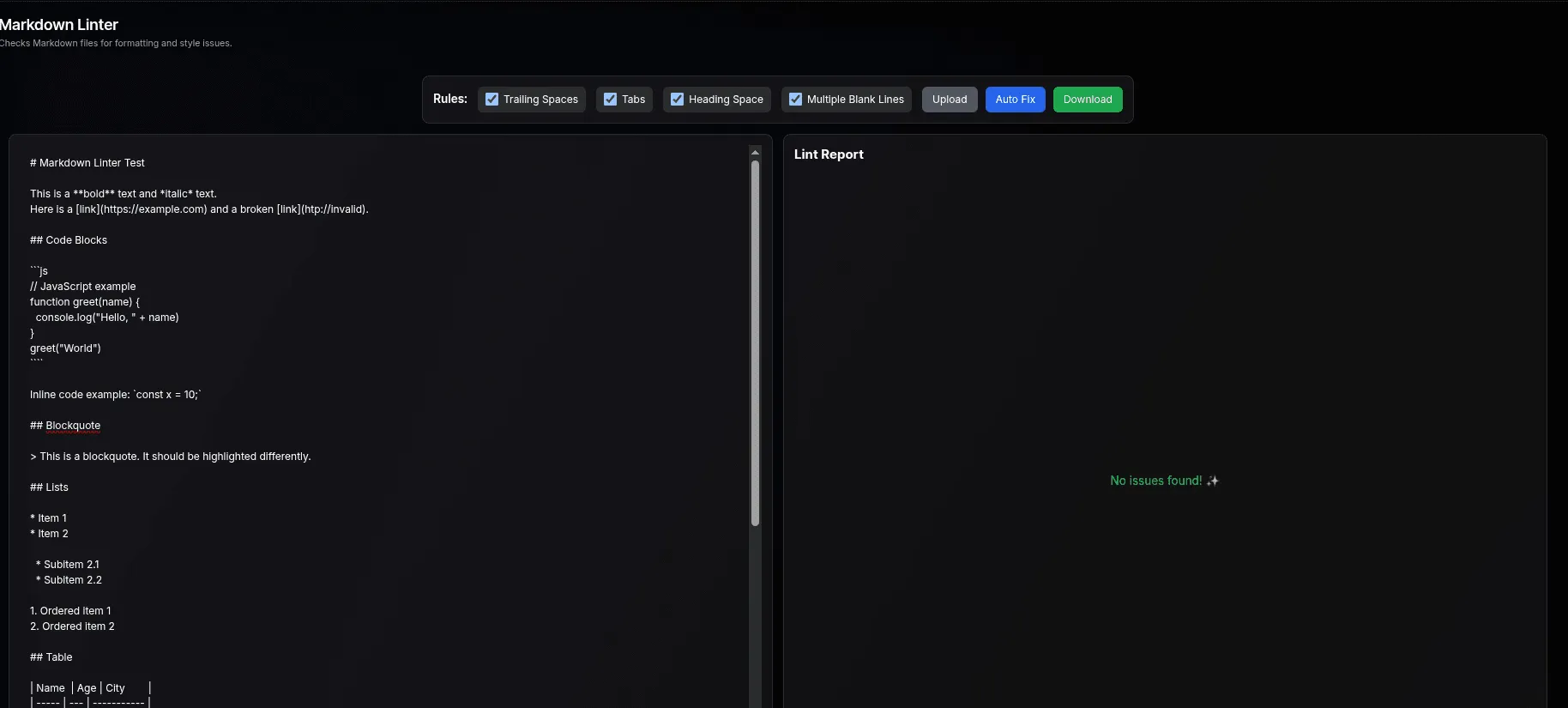Image resolution: width=1568 pixels, height=708 pixels.
Task: Click the '## Lists' heading line
Action: tap(49, 487)
